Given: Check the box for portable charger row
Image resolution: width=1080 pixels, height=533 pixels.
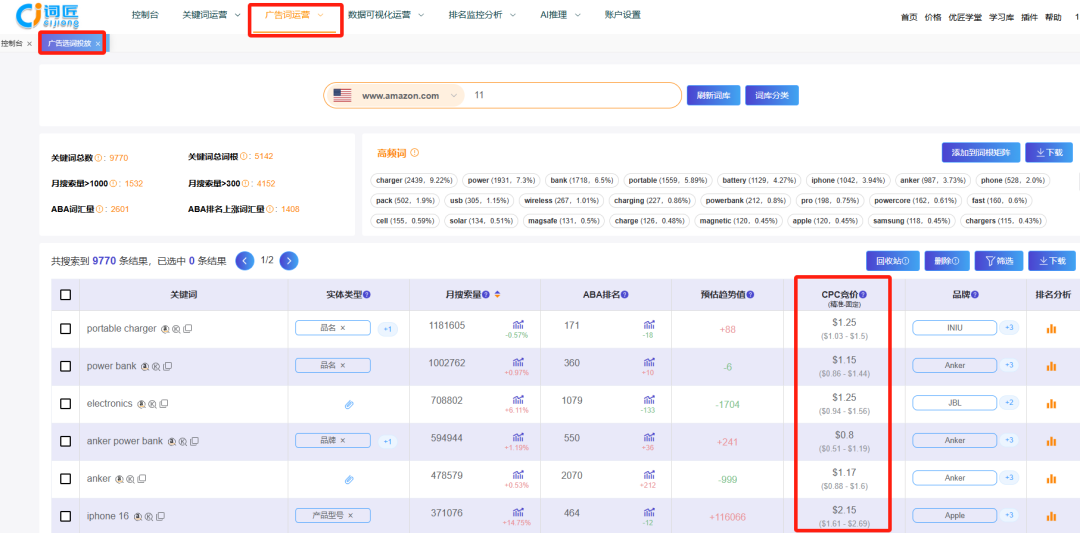Looking at the screenshot, I should (66, 328).
